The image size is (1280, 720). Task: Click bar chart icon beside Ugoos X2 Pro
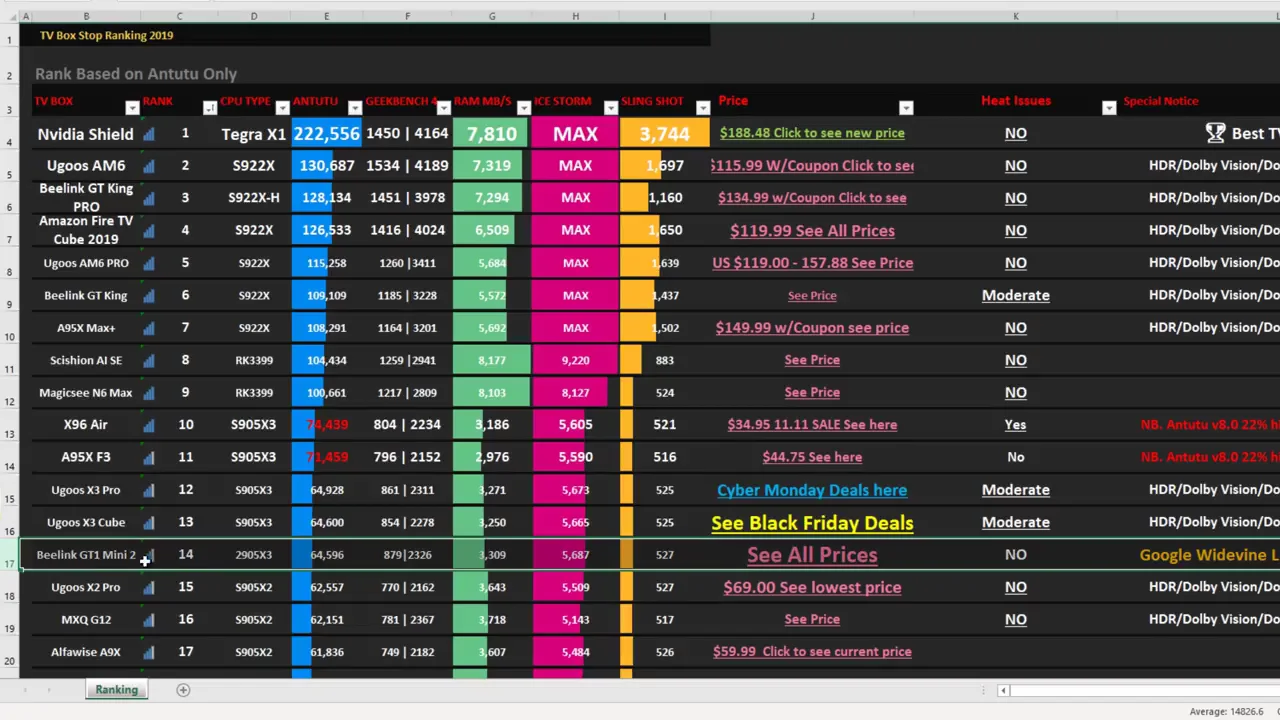pyautogui.click(x=149, y=588)
